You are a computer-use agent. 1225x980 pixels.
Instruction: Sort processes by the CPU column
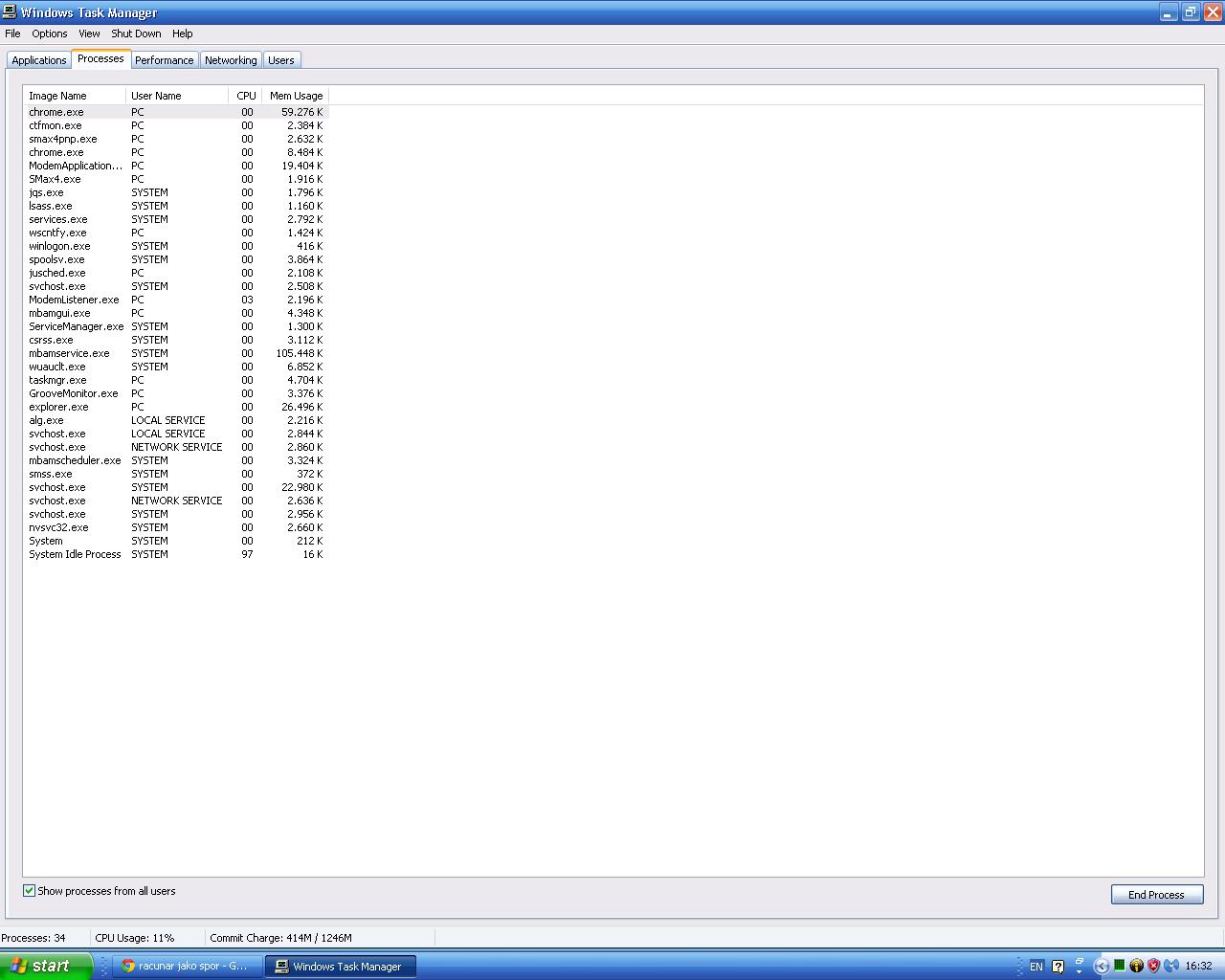tap(245, 96)
